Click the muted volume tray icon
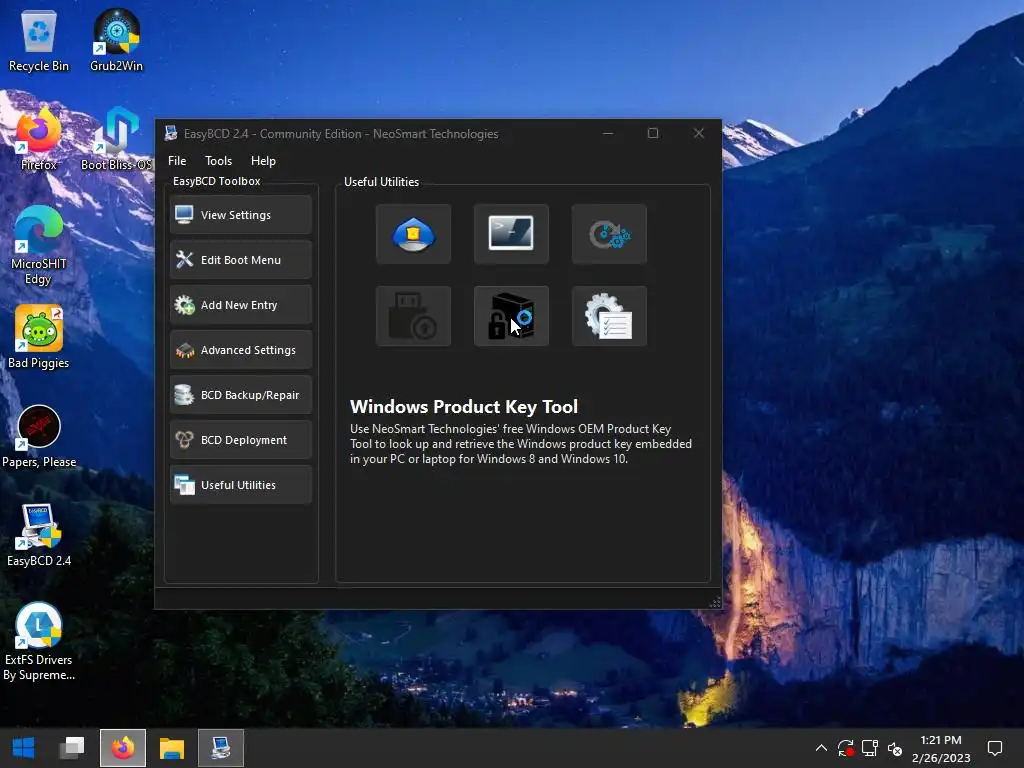The height and width of the screenshot is (768, 1024). [x=895, y=749]
